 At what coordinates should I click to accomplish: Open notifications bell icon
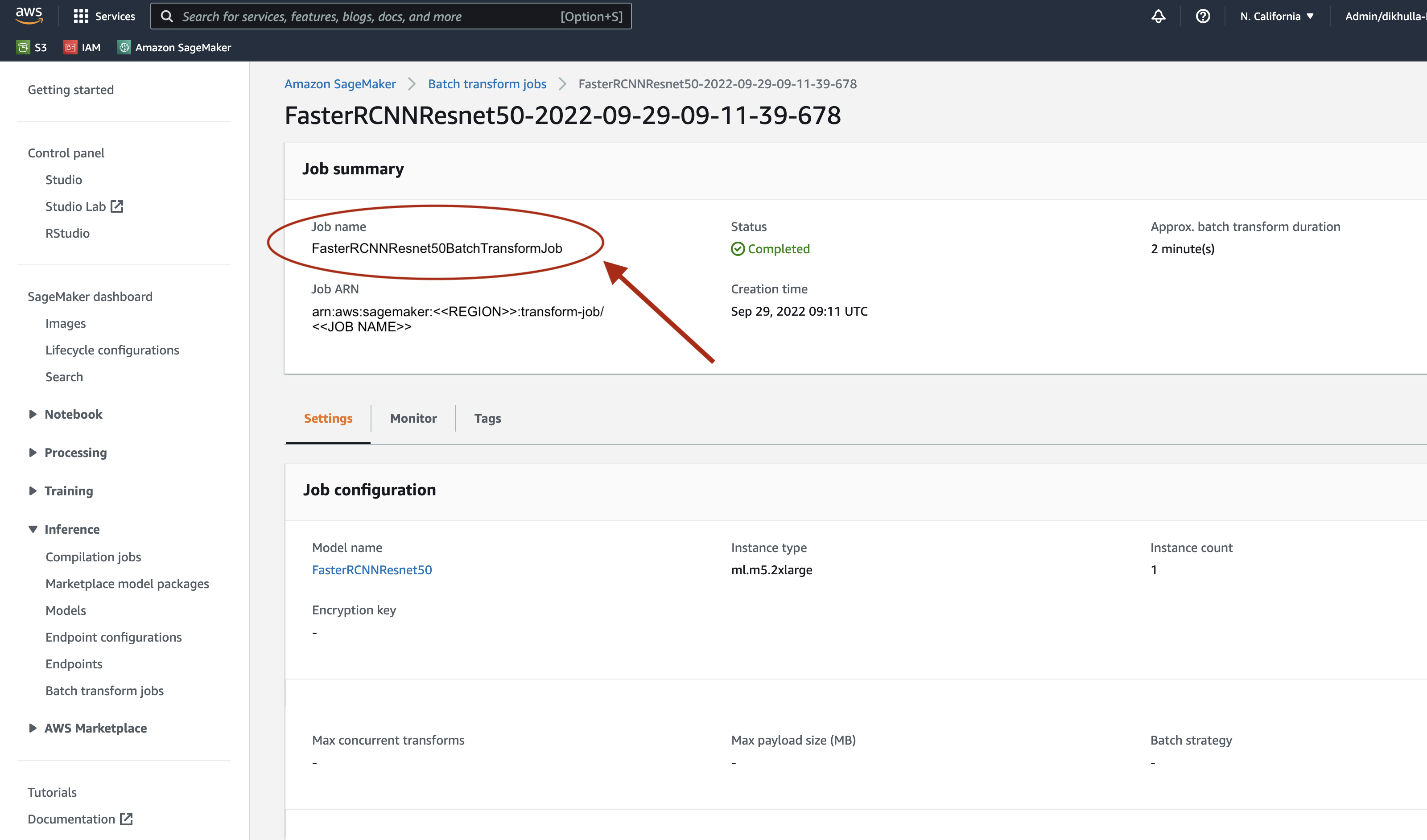tap(1158, 16)
